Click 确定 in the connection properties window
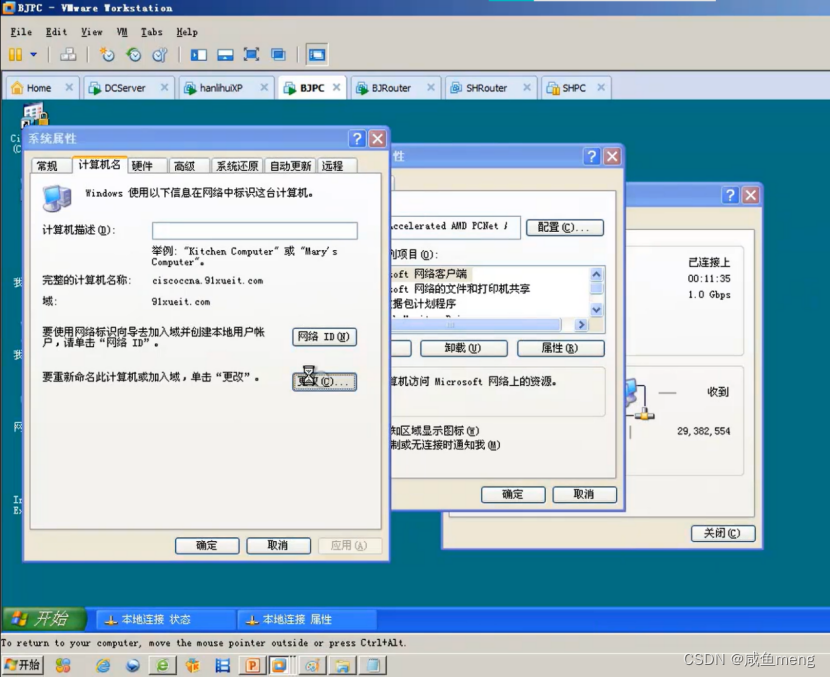Image resolution: width=830 pixels, height=678 pixels. click(513, 494)
